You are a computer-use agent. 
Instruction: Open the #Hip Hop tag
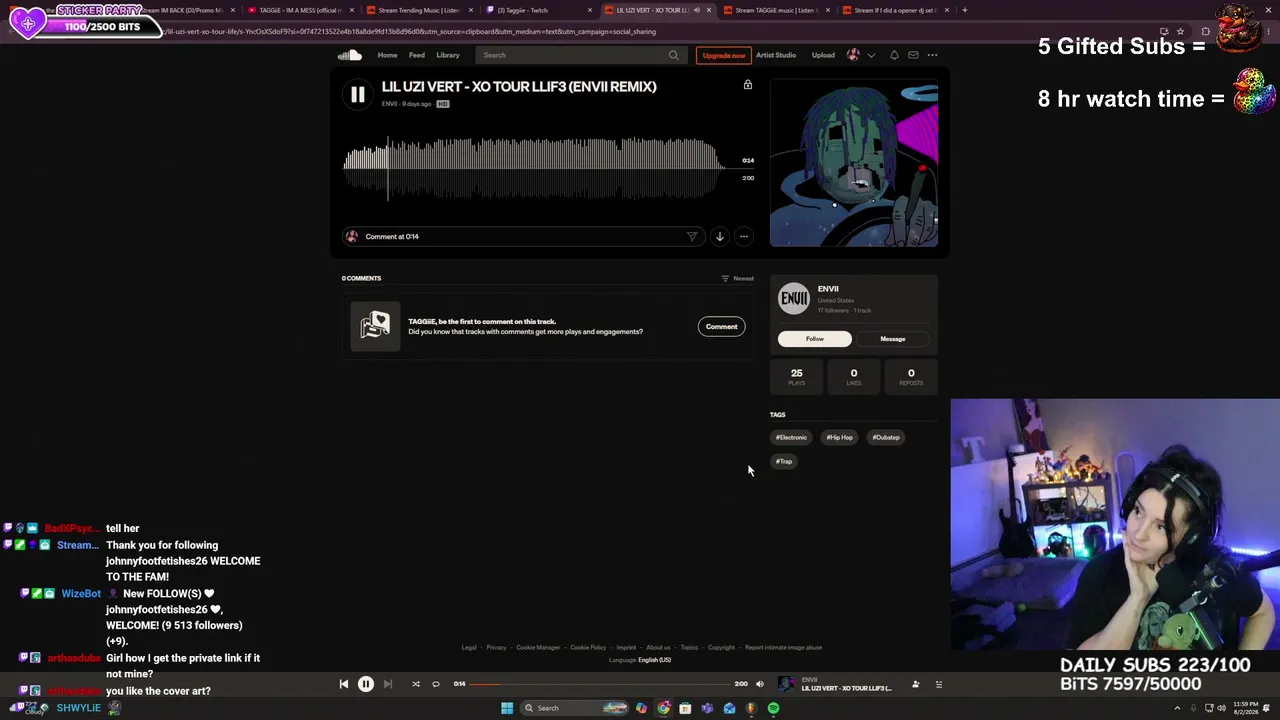(840, 437)
